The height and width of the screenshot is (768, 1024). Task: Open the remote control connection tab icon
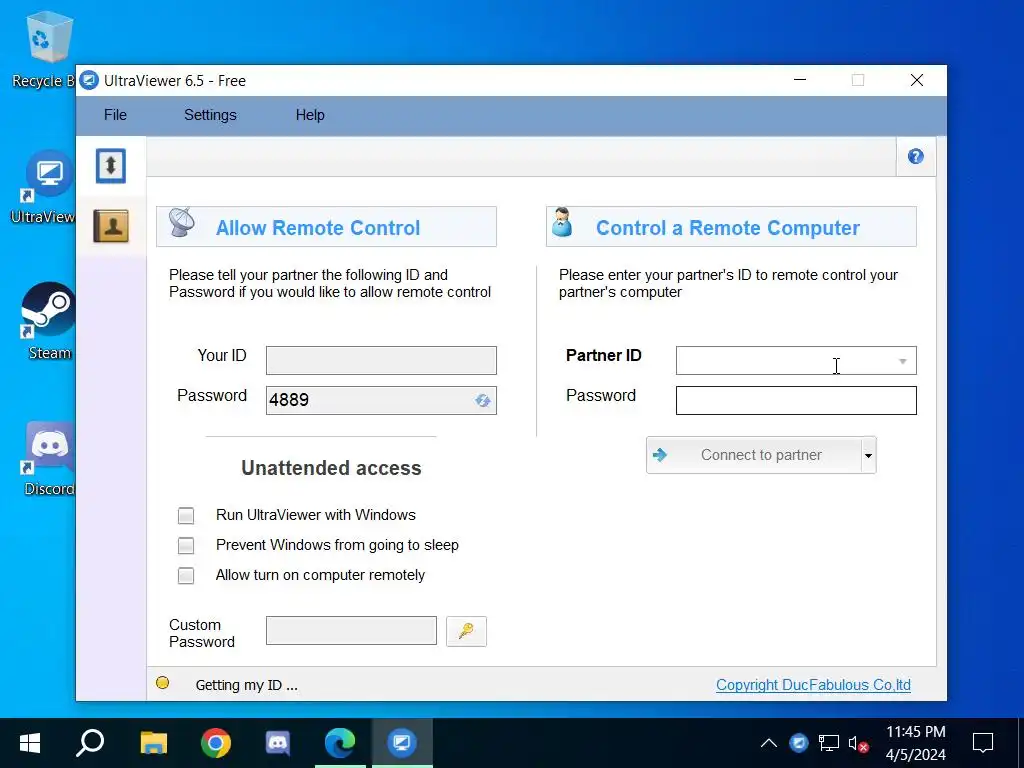click(110, 166)
